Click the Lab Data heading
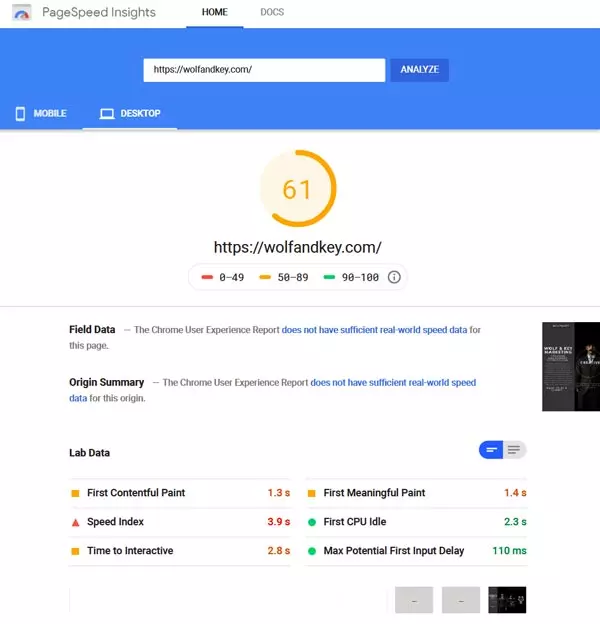 coord(90,453)
